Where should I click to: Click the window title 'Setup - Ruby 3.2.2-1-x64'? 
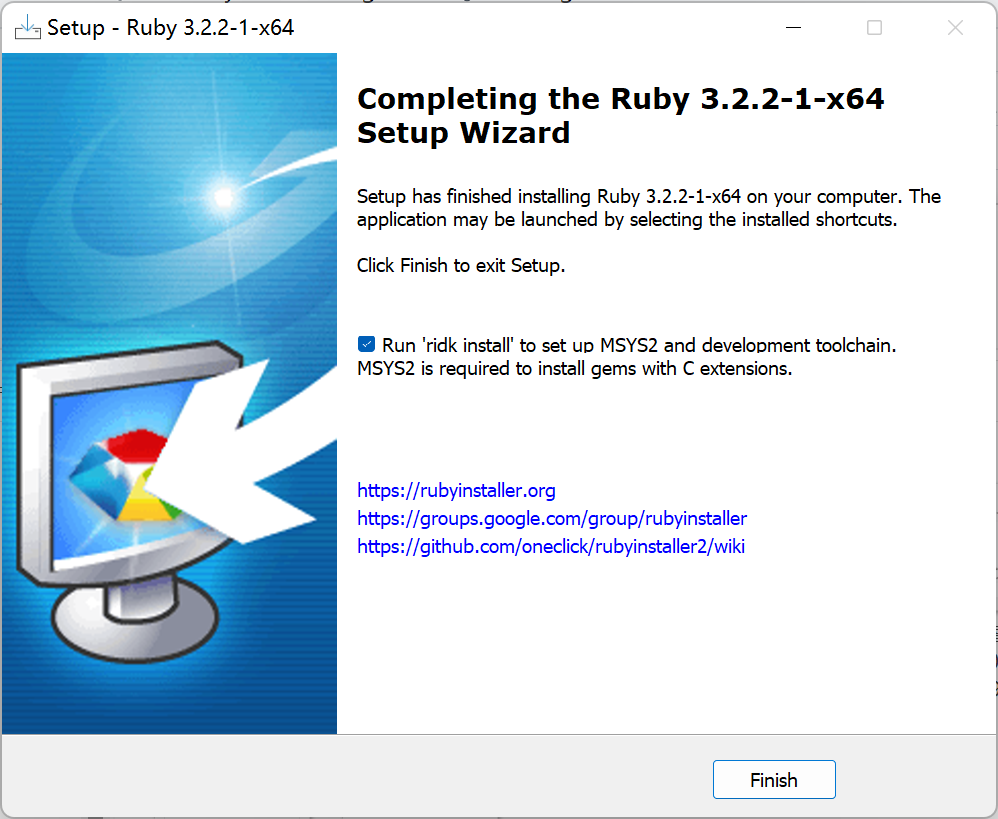pos(171,27)
